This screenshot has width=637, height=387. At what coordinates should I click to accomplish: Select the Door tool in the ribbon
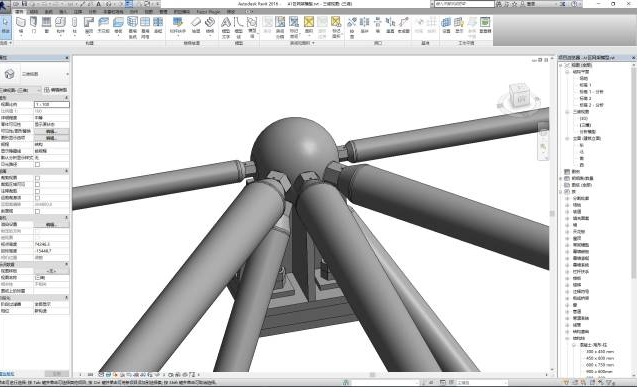tap(34, 25)
